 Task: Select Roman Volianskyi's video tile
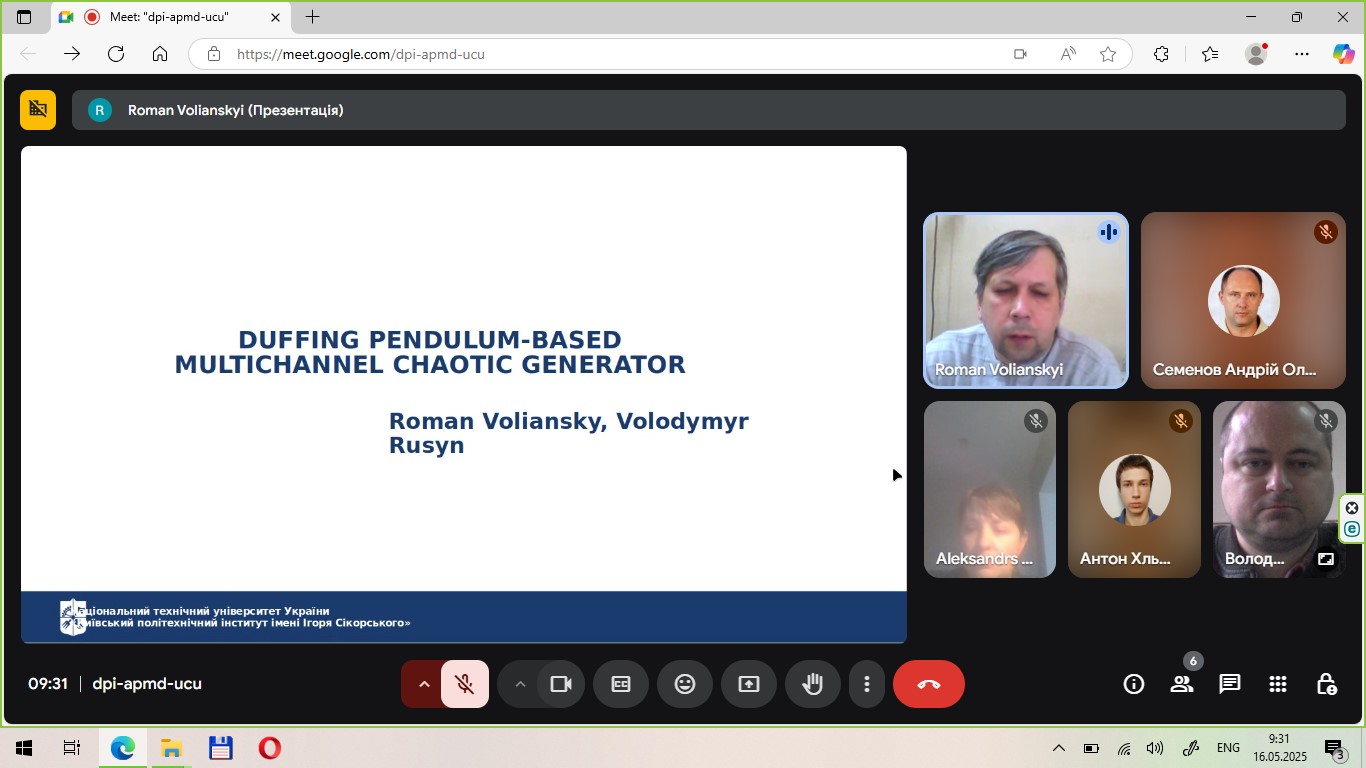[x=1025, y=300]
